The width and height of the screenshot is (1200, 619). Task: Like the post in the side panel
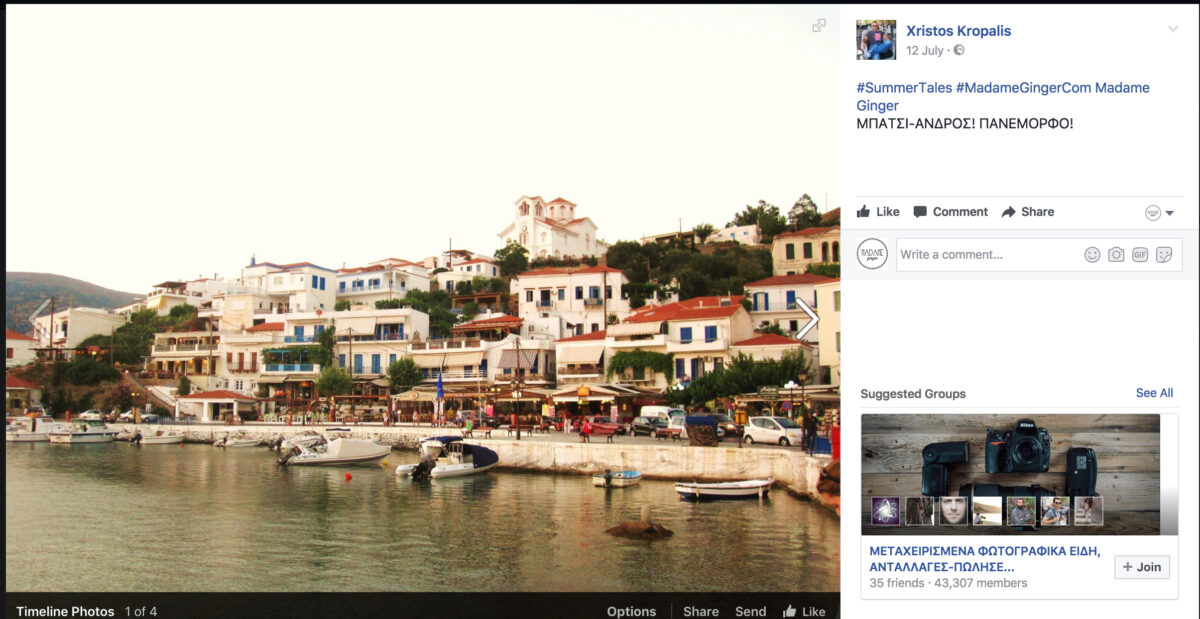[878, 212]
